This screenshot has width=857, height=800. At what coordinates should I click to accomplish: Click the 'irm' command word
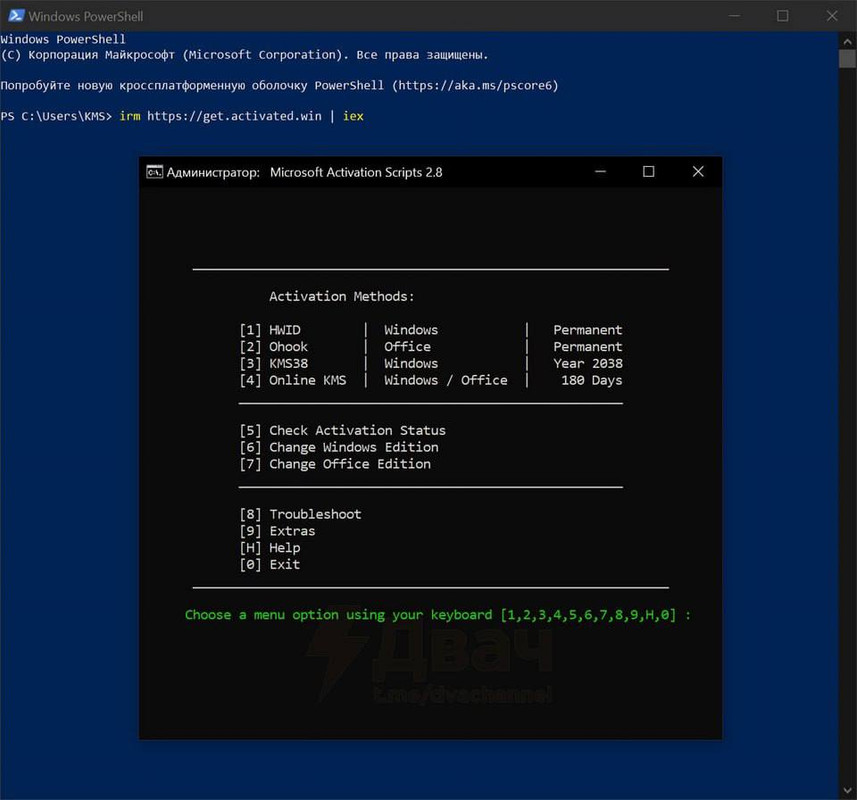(130, 116)
